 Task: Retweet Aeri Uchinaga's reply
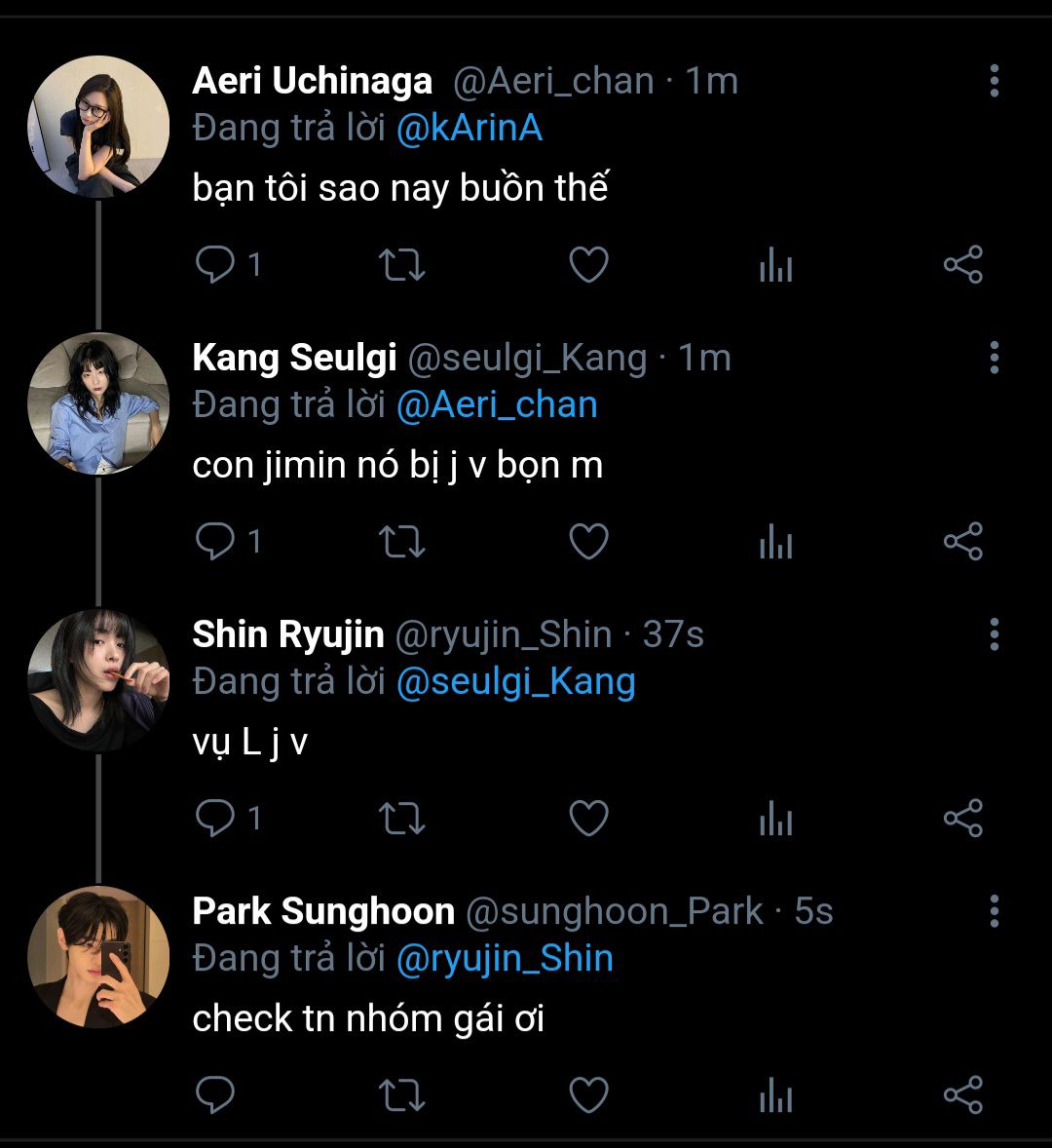pos(401,265)
